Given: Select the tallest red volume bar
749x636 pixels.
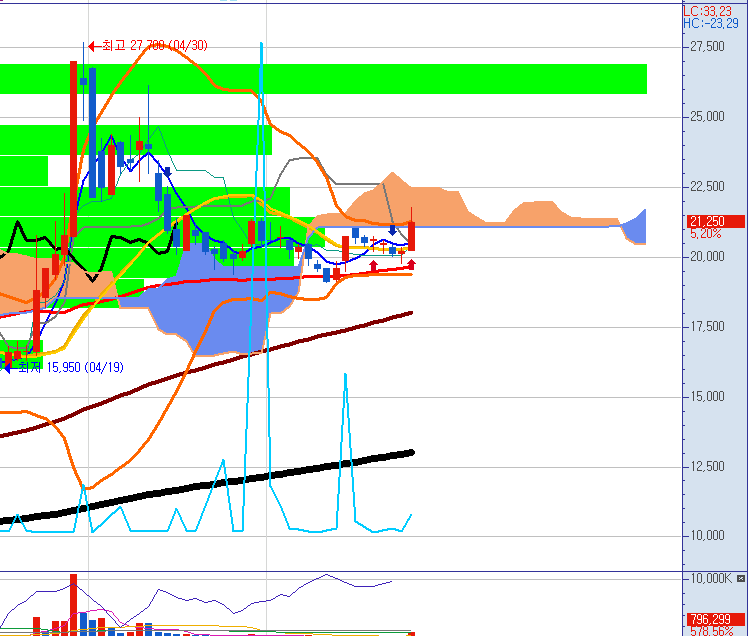Looking at the screenshot, I should (x=74, y=604).
